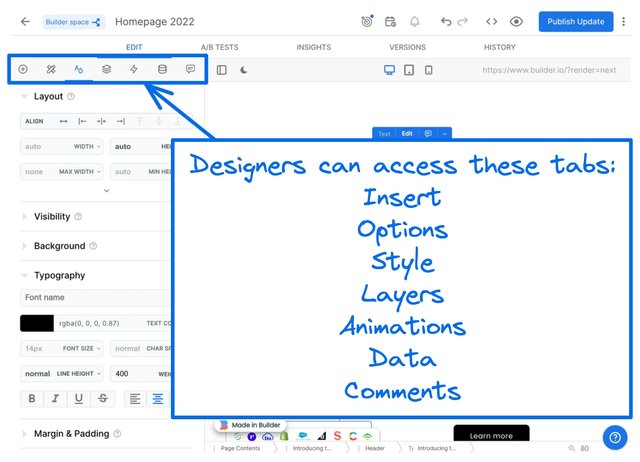Open the WIDTH unit dropdown
The image size is (640, 462).
(87, 147)
